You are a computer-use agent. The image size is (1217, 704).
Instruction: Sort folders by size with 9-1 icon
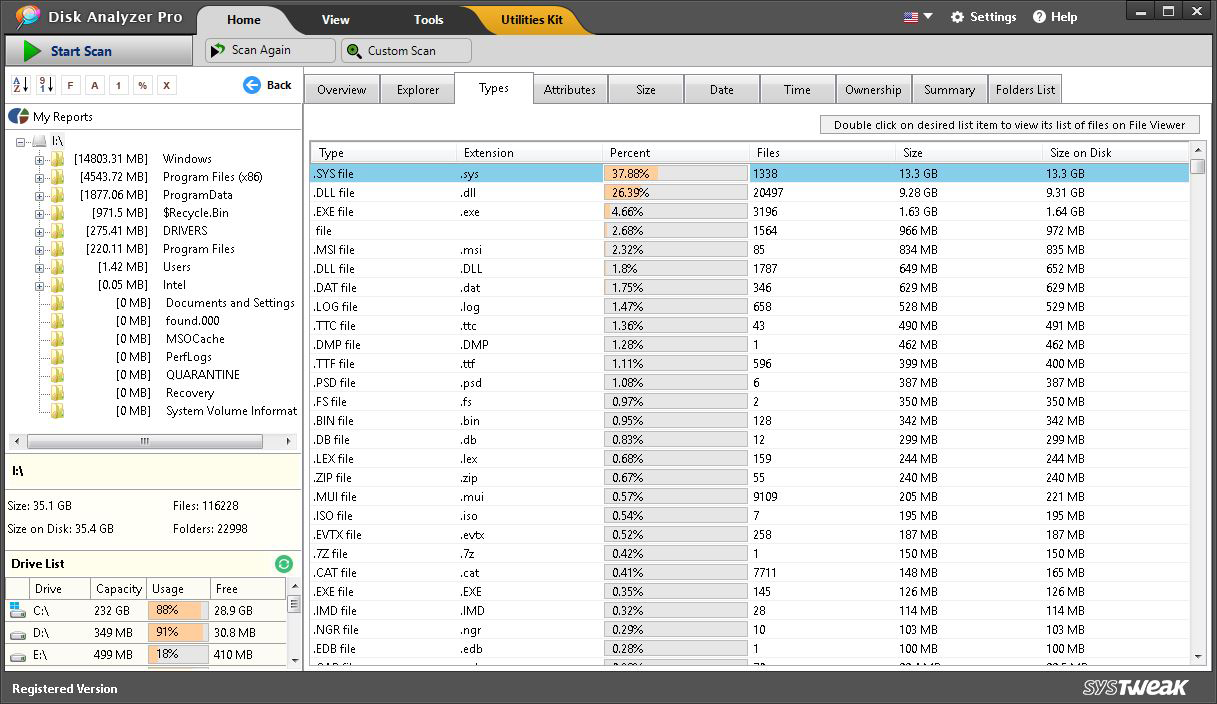(46, 85)
